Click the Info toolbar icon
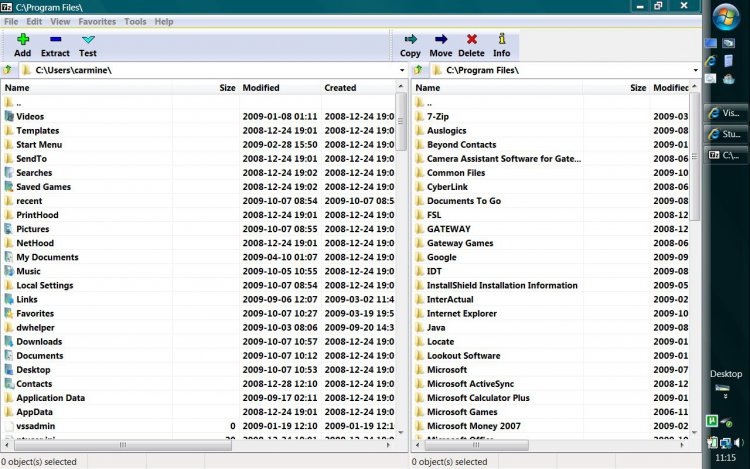 tap(502, 39)
